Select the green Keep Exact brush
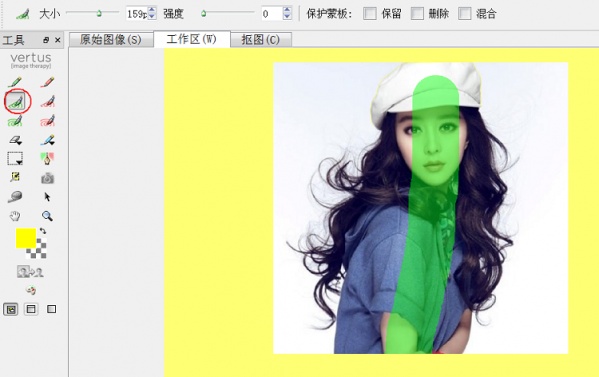 pos(15,82)
